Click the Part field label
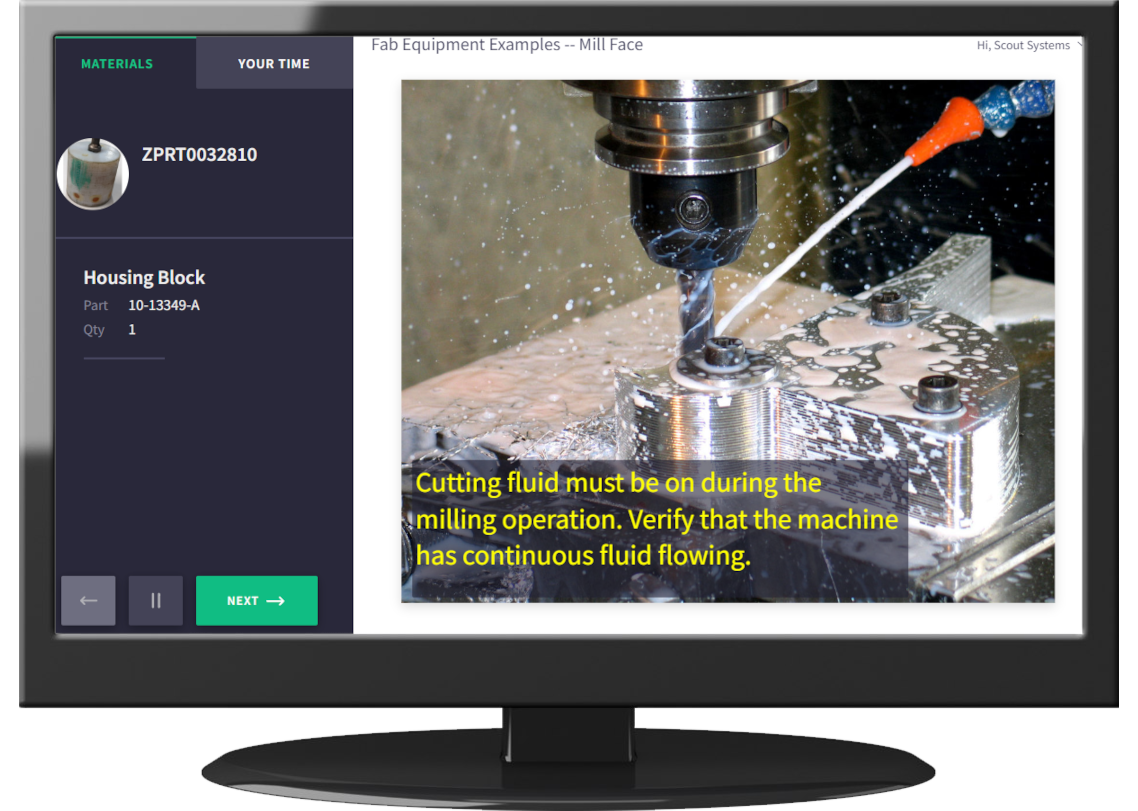Viewport: 1138px width, 811px height. 96,305
